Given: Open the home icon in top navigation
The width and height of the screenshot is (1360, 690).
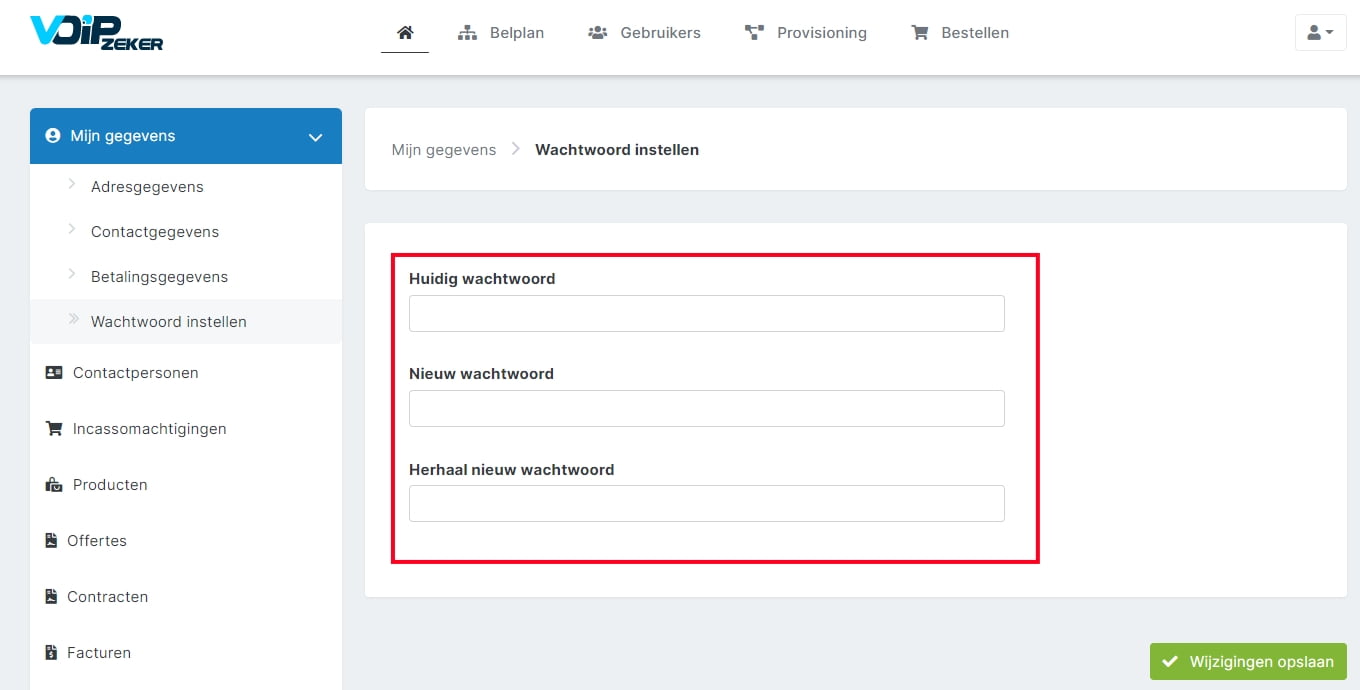Looking at the screenshot, I should pyautogui.click(x=405, y=32).
